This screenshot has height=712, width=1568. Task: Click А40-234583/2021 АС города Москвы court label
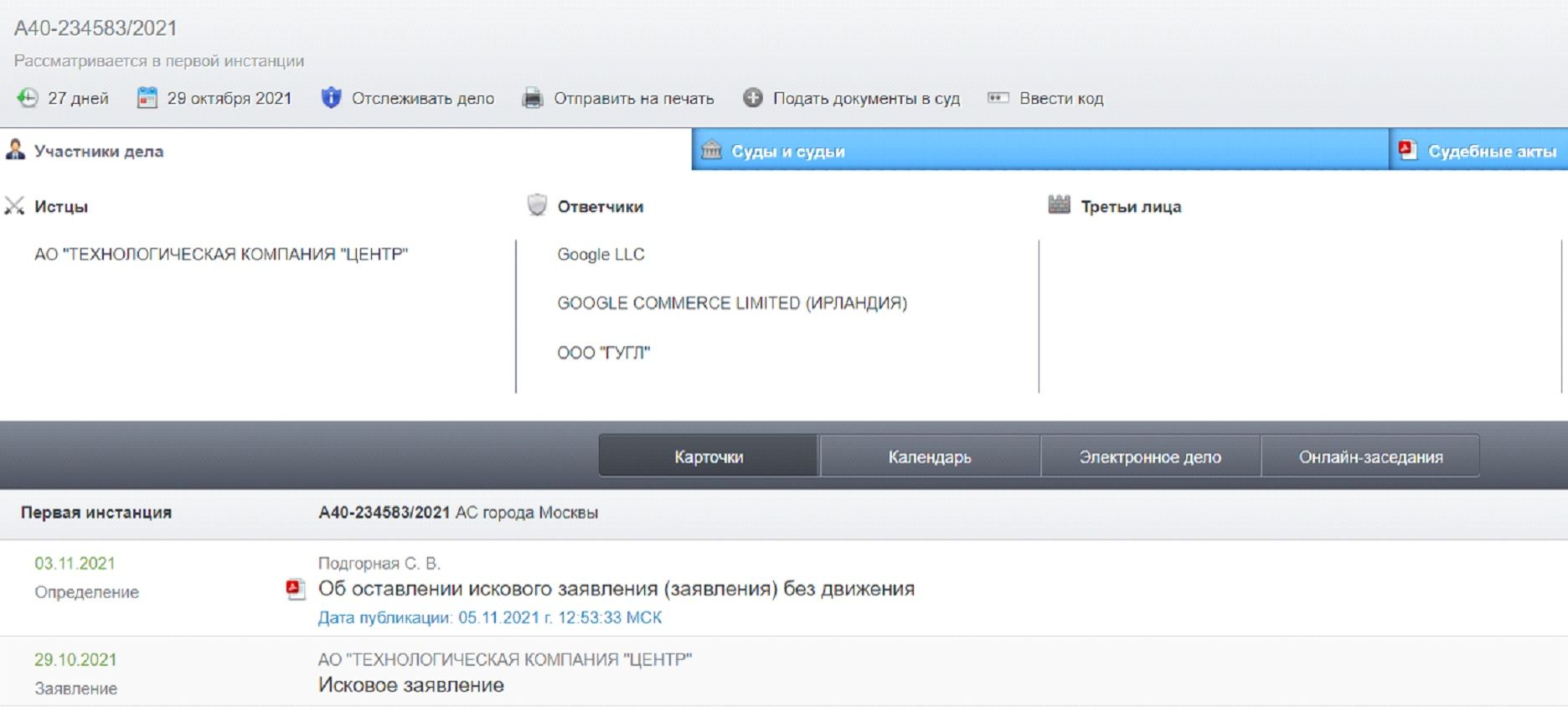[x=458, y=513]
